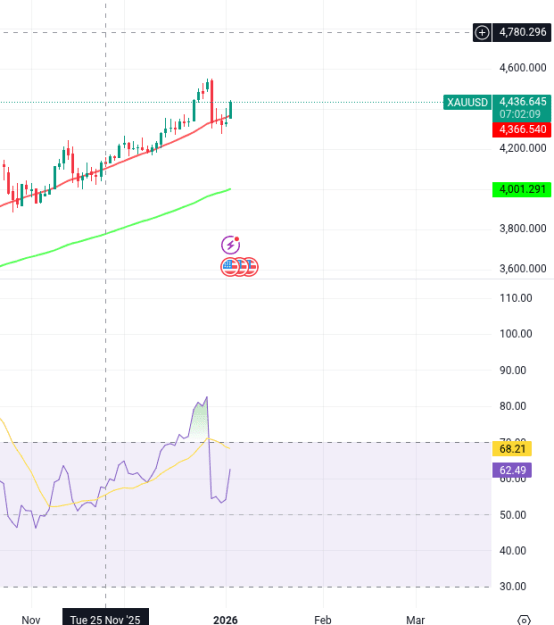This screenshot has width=554, height=625.
Task: Click the 4,600.000 price scale value
Action: 523,68
